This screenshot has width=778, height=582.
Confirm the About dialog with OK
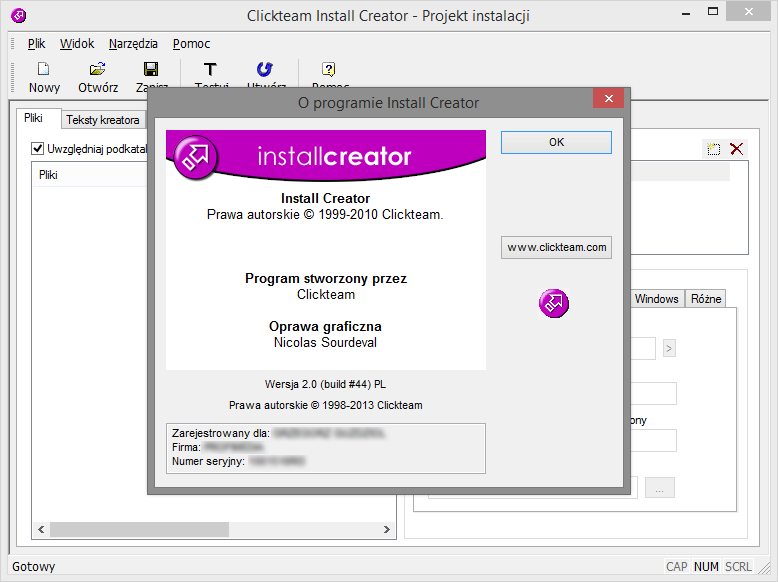(x=556, y=142)
